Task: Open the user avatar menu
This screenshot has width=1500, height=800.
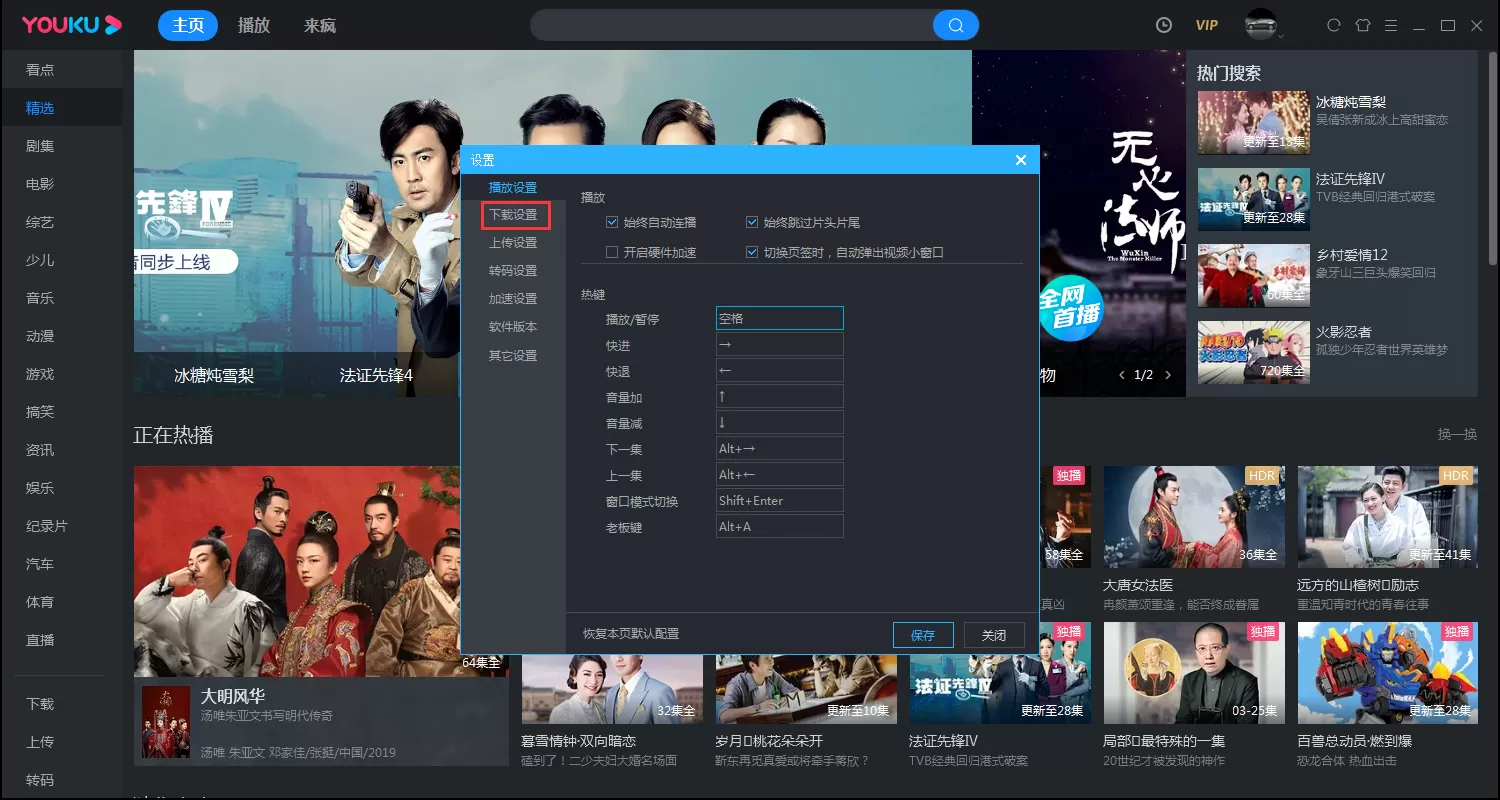Action: click(x=1262, y=25)
